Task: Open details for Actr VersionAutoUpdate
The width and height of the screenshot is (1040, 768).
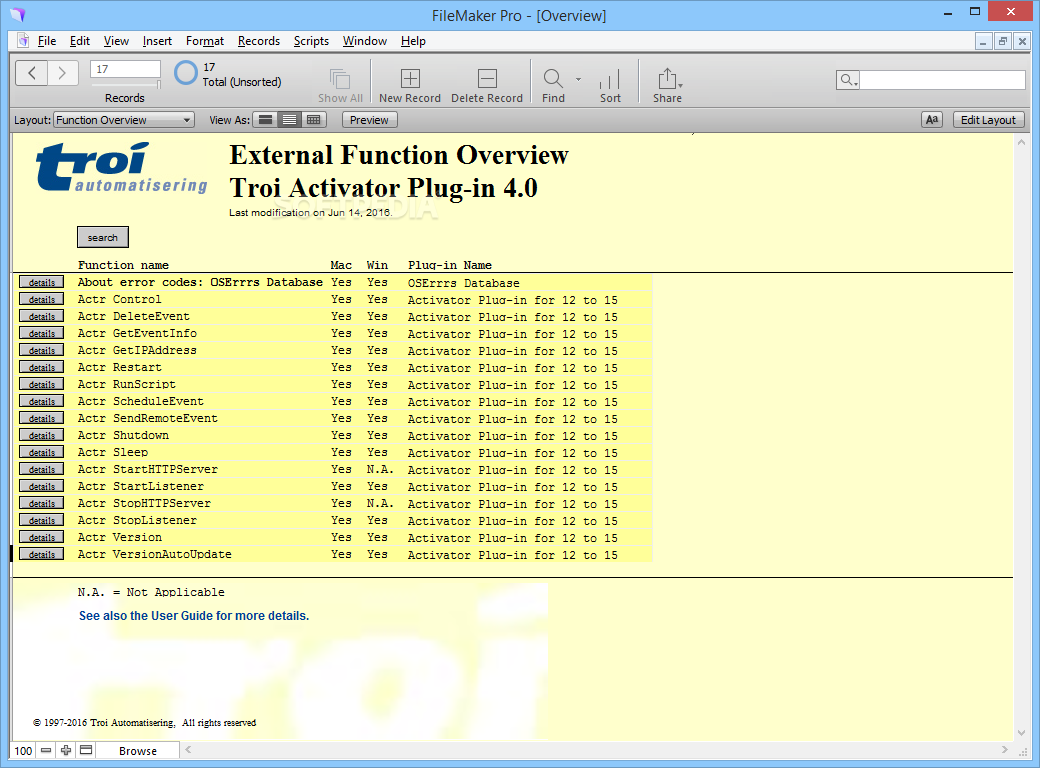Action: (42, 554)
